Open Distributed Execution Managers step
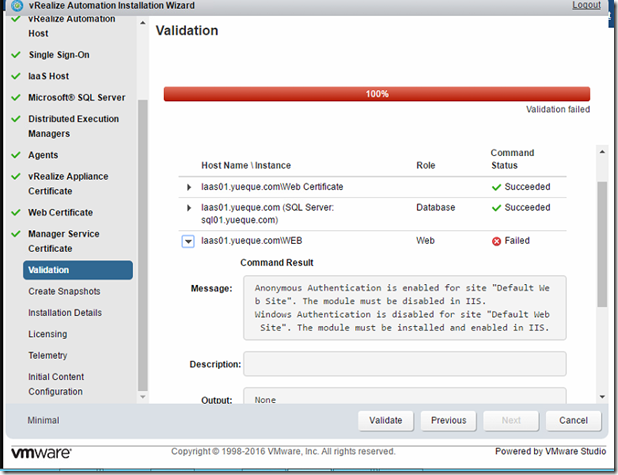The image size is (618, 475). tap(73, 126)
